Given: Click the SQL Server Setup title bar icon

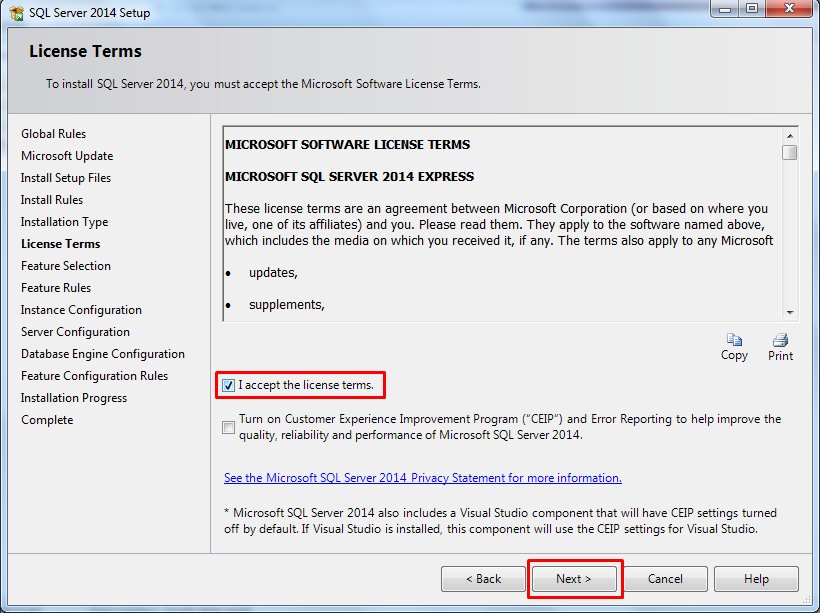Looking at the screenshot, I should pos(16,13).
